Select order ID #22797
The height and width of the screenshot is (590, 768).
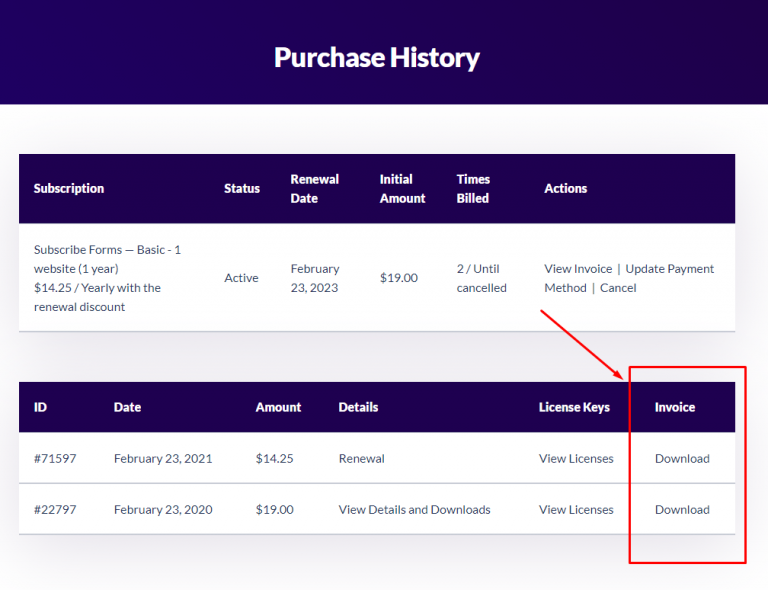[55, 509]
